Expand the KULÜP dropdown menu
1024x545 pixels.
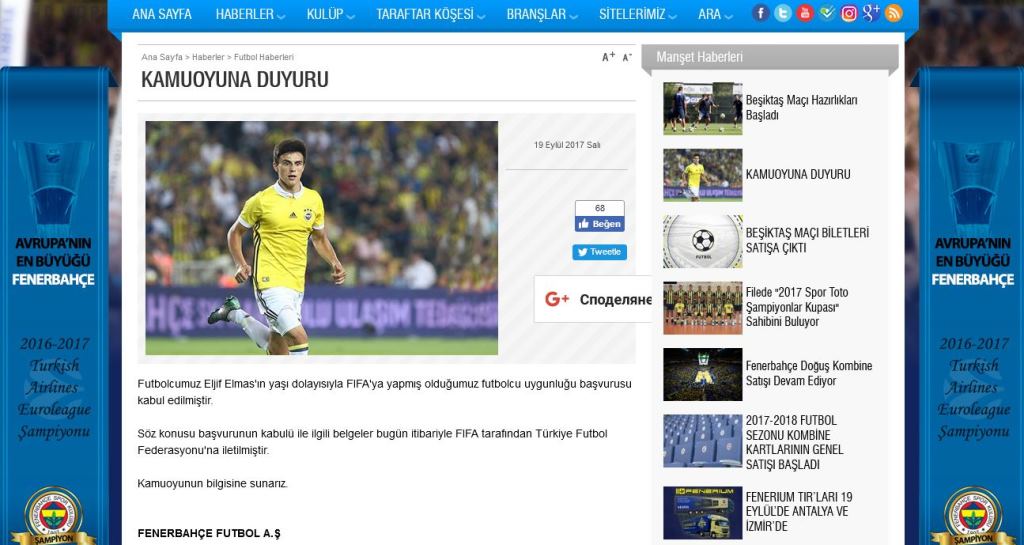[x=331, y=15]
